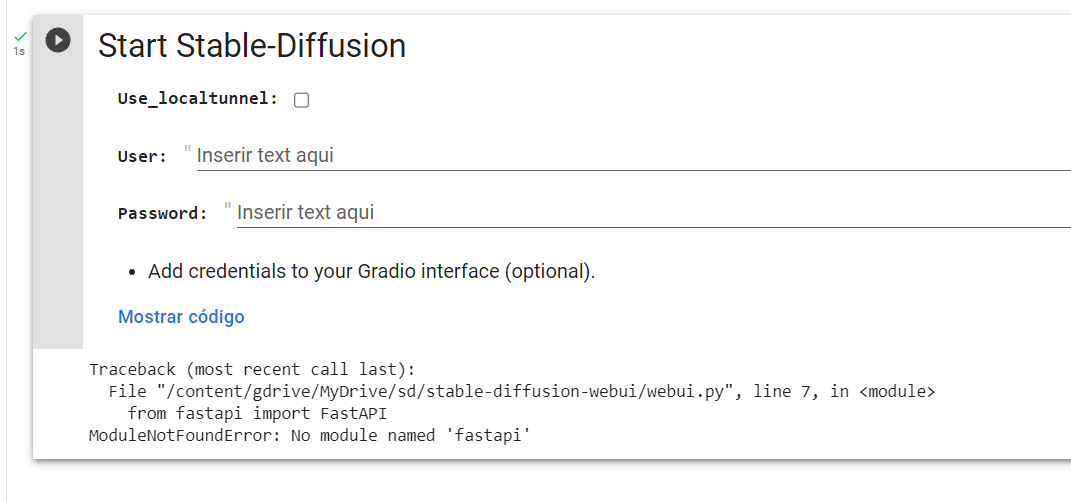This screenshot has height=501, width=1071.
Task: Click the gray cell gutter under run button
Action: click(x=58, y=205)
